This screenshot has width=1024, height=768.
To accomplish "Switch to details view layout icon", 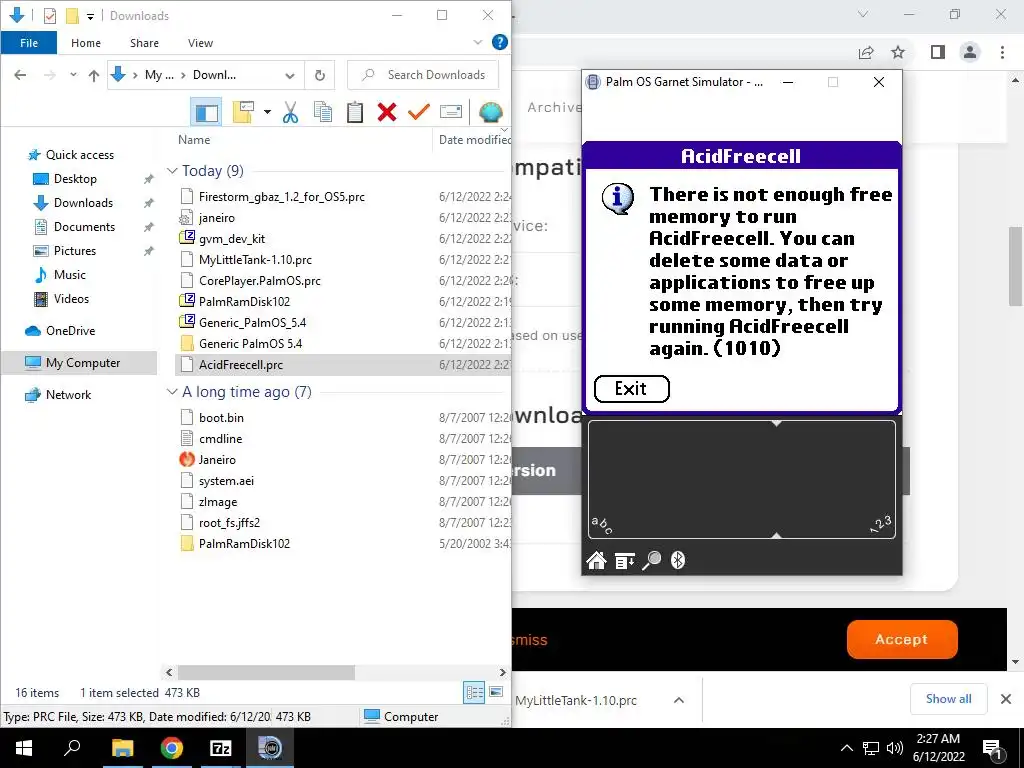I will point(474,692).
